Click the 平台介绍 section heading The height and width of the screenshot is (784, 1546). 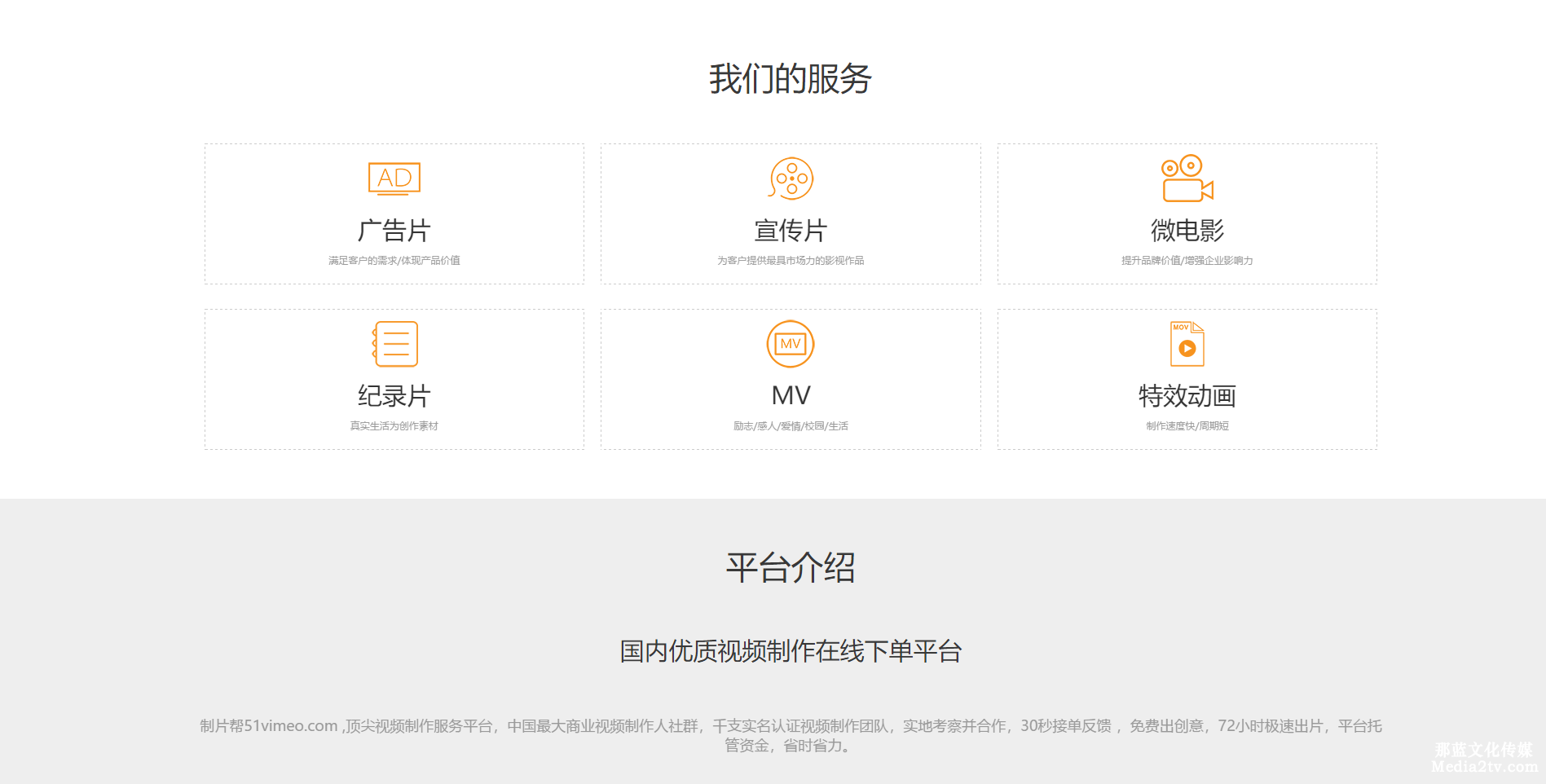tap(791, 569)
